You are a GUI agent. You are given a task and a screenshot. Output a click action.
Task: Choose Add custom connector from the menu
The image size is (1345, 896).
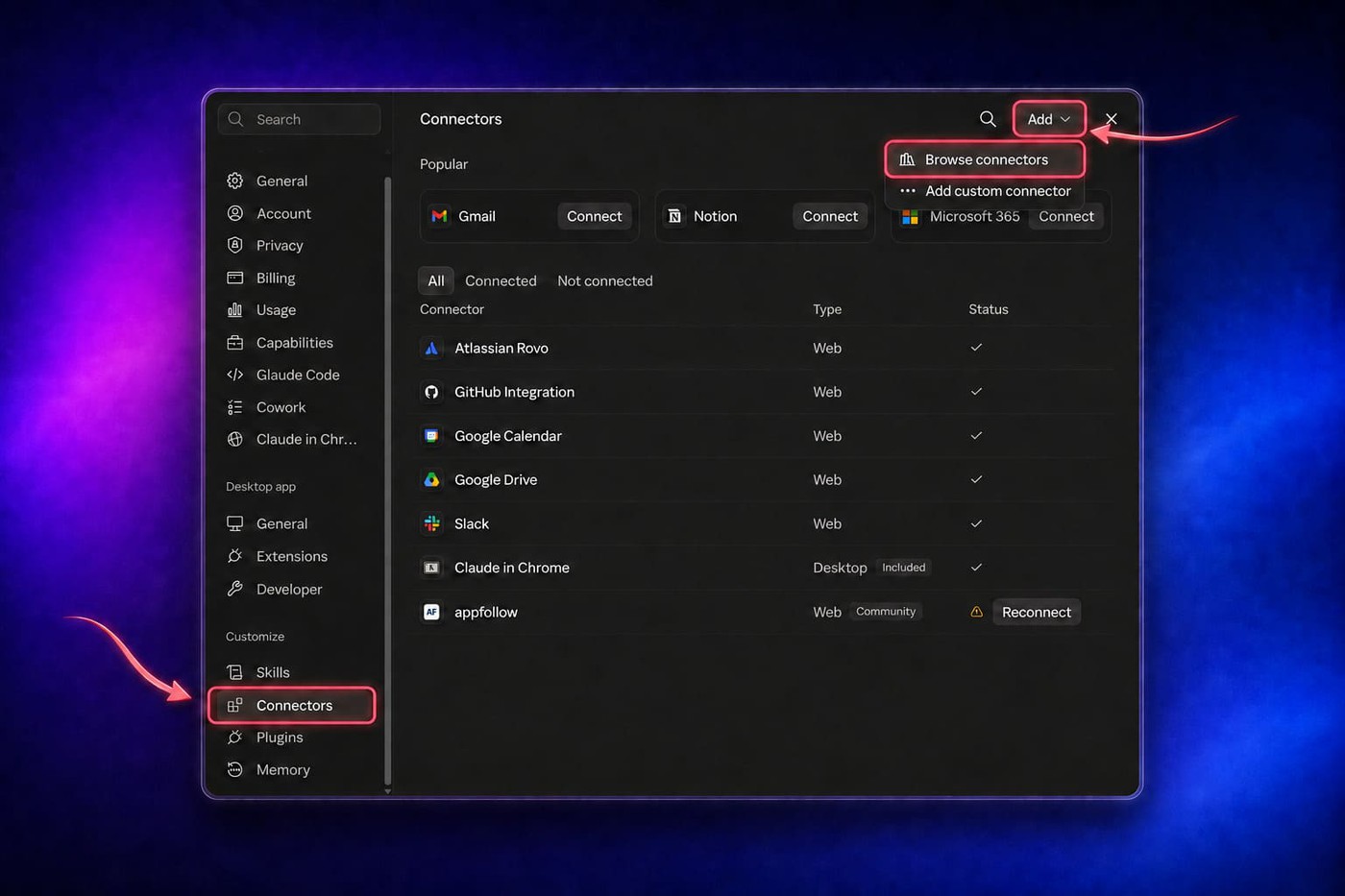click(985, 191)
